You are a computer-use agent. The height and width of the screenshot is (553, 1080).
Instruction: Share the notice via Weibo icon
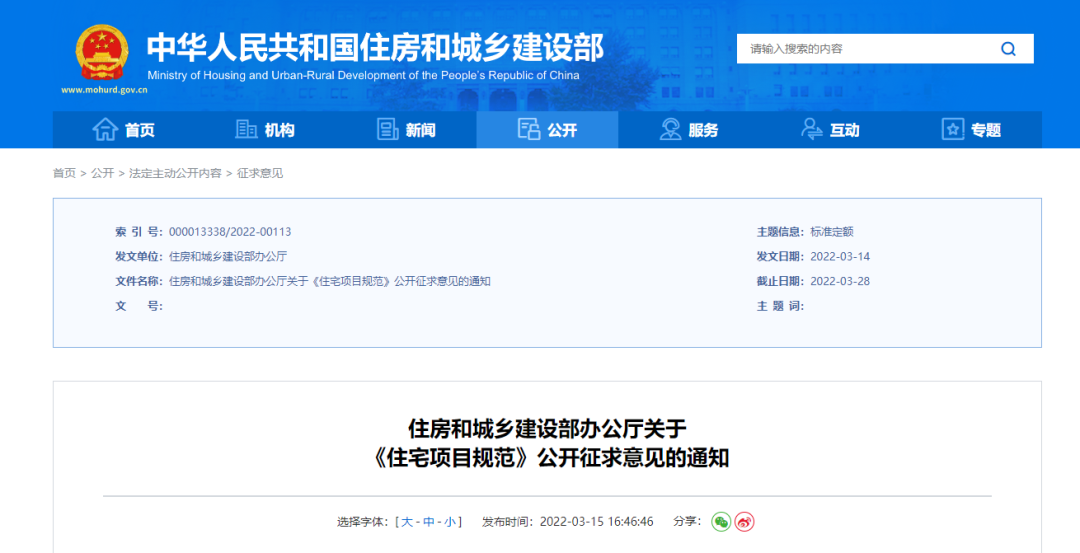point(744,522)
